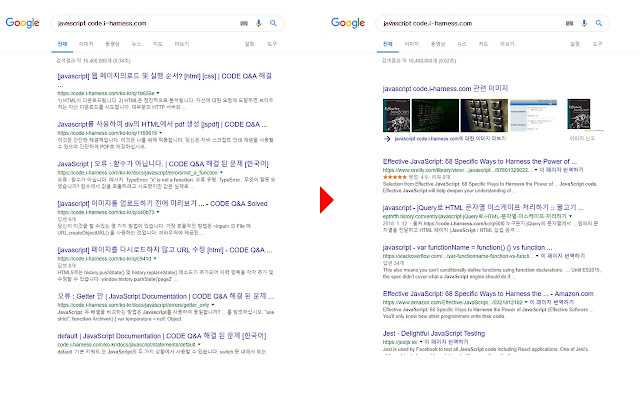Image resolution: width=640 pixels, height=400 pixels.
Task: Expand URL dropdown arrow under the 함수가 아닙니다 result
Action: pos(221,173)
